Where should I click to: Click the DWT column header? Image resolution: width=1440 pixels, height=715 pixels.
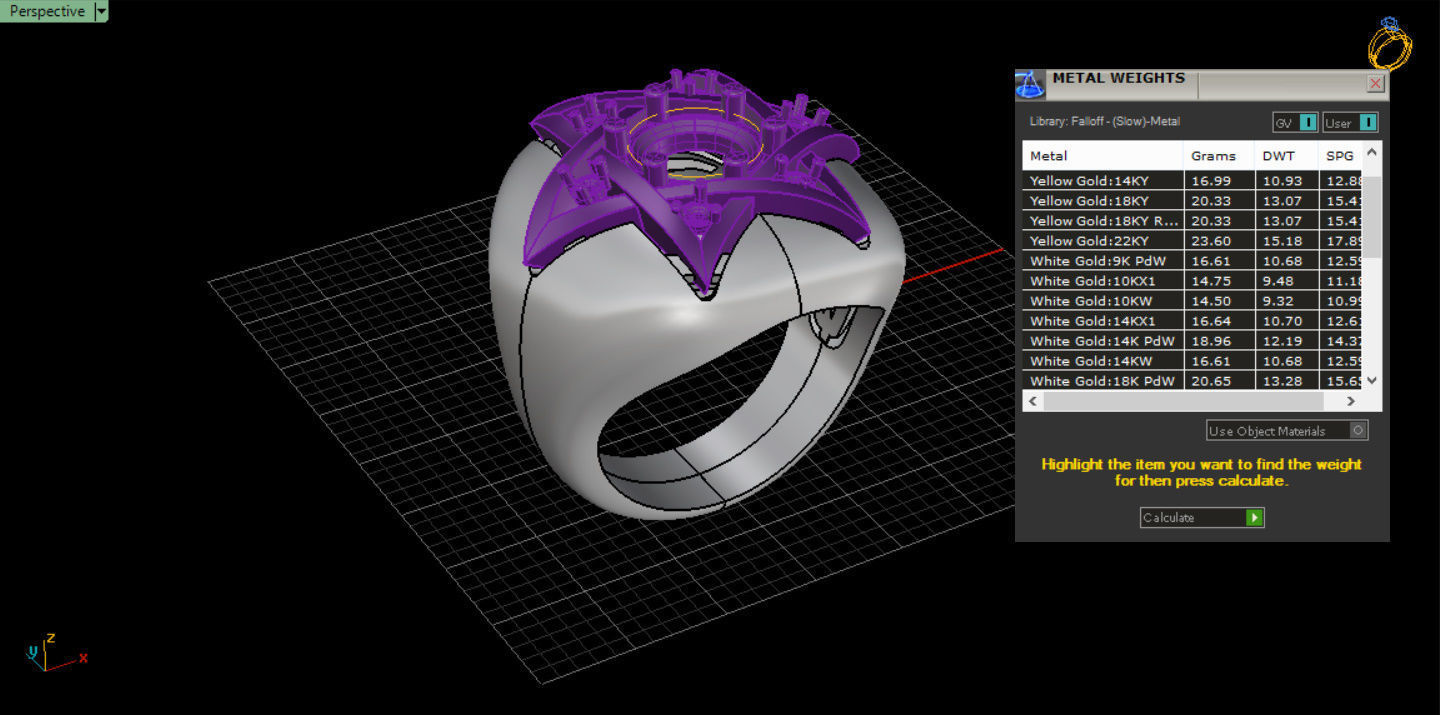coord(1287,156)
